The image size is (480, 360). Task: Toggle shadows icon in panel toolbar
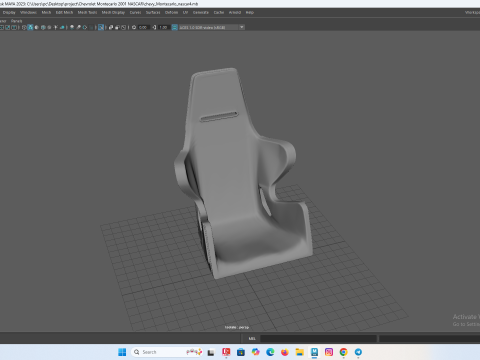62,27
